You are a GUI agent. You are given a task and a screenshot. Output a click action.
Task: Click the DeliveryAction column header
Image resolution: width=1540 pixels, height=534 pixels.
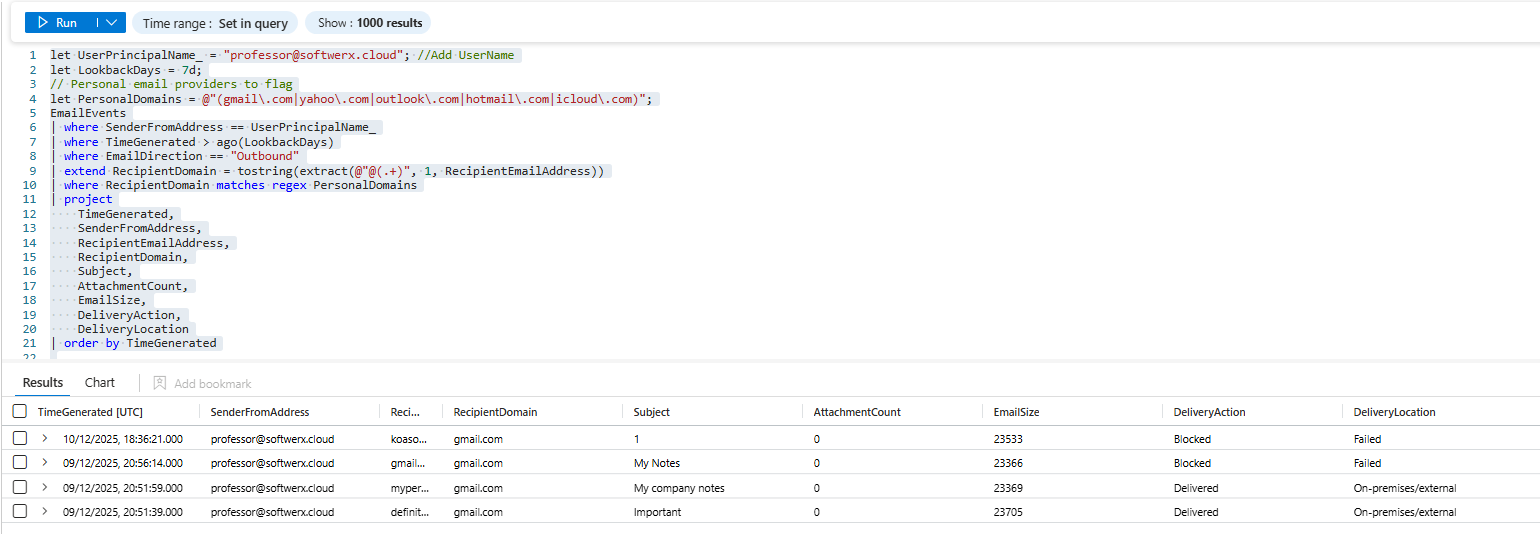coord(1209,412)
